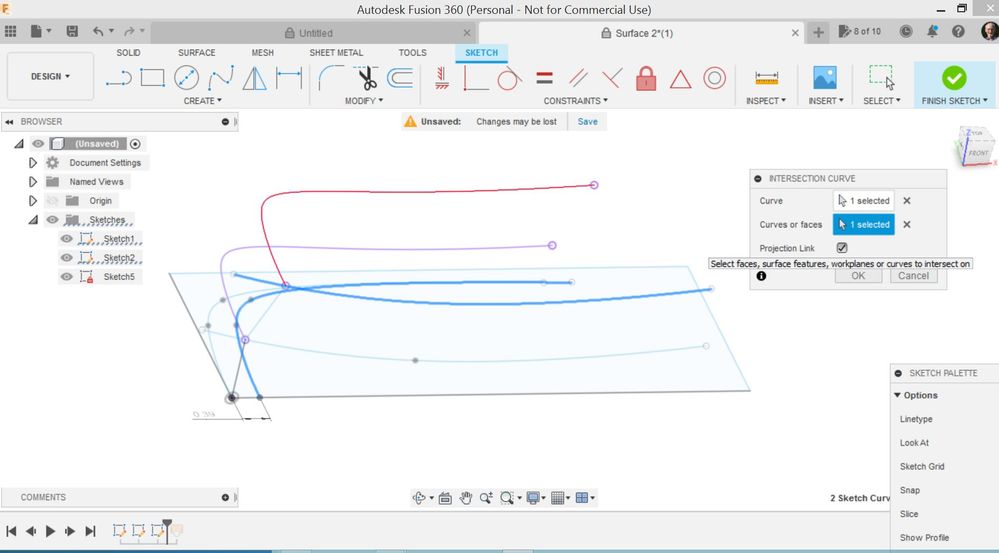
Task: Select the Fit Point Spline tool
Action: pyautogui.click(x=220, y=78)
